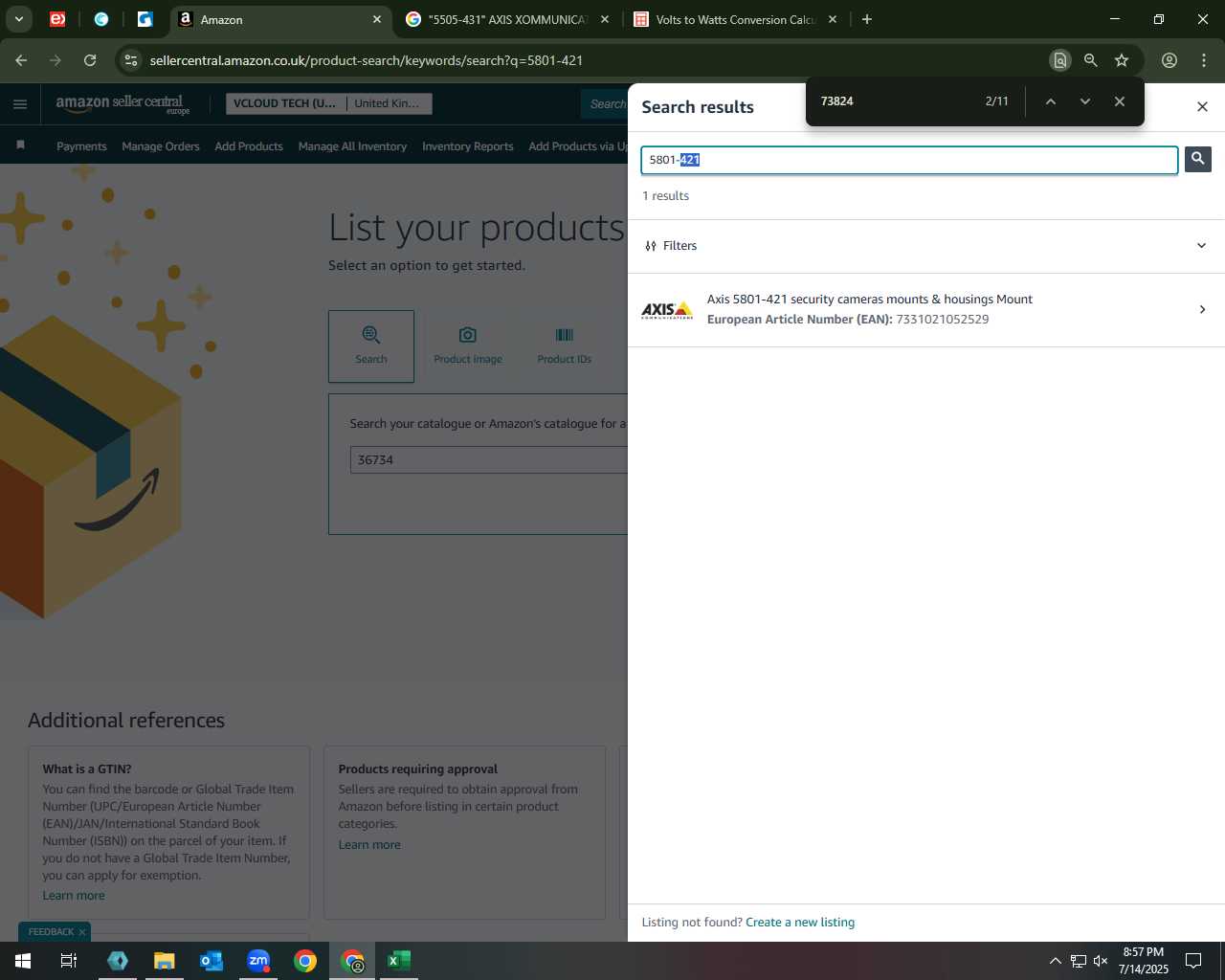Screen dimensions: 1225x980
Task: Click the address bar URL
Action: click(x=367, y=60)
